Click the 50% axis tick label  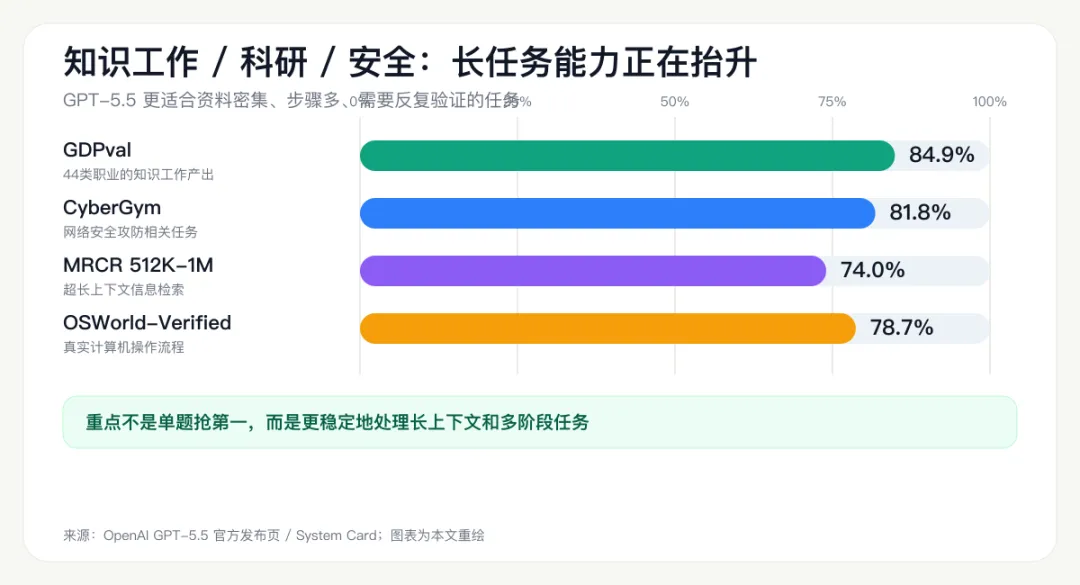(675, 102)
